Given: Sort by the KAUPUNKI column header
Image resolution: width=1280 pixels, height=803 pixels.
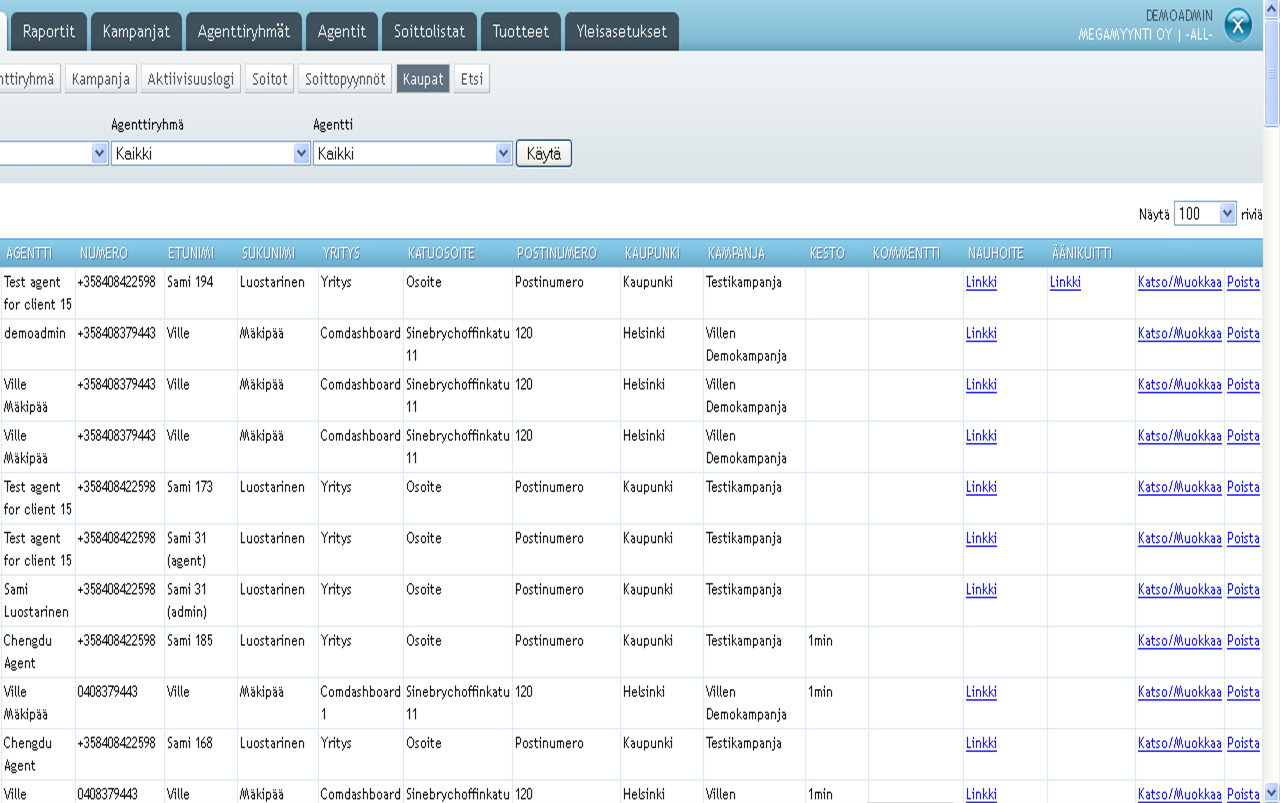Looking at the screenshot, I should pos(652,253).
